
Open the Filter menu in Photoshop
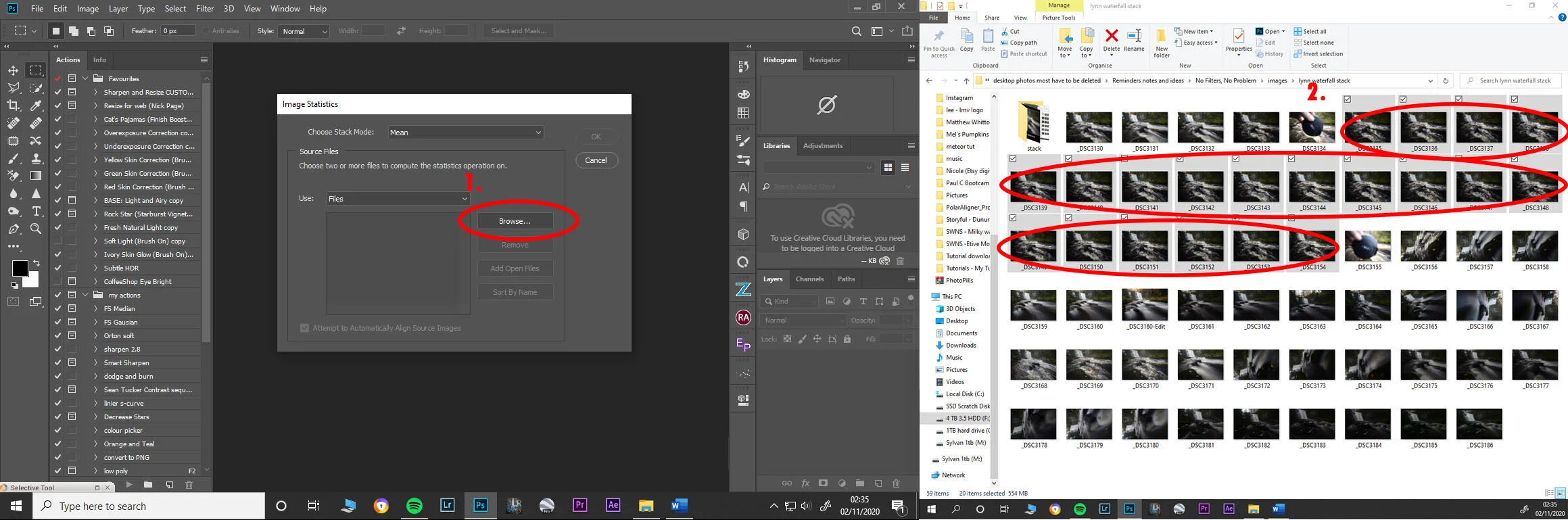point(205,9)
